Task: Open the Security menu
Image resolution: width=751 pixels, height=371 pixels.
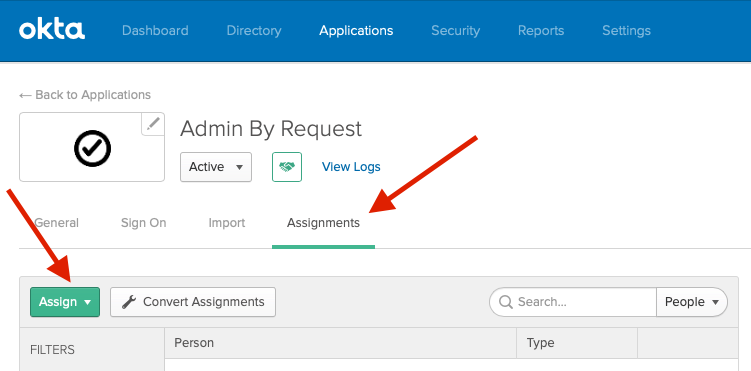Action: (x=455, y=31)
